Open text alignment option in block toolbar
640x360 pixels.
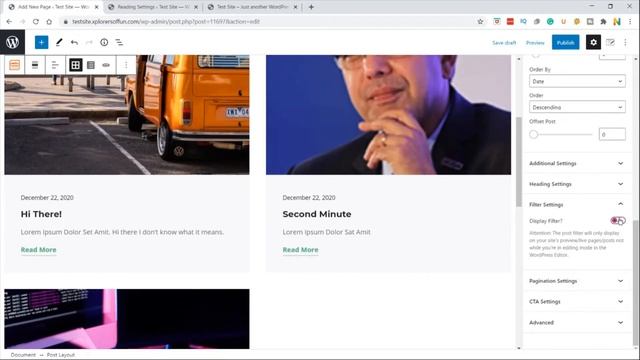[x=55, y=65]
